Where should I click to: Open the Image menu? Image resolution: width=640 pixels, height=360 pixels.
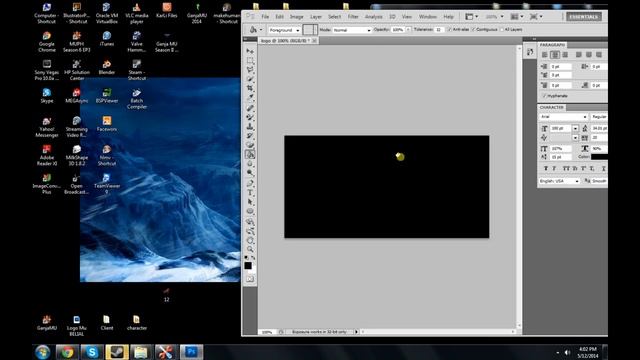(x=297, y=17)
